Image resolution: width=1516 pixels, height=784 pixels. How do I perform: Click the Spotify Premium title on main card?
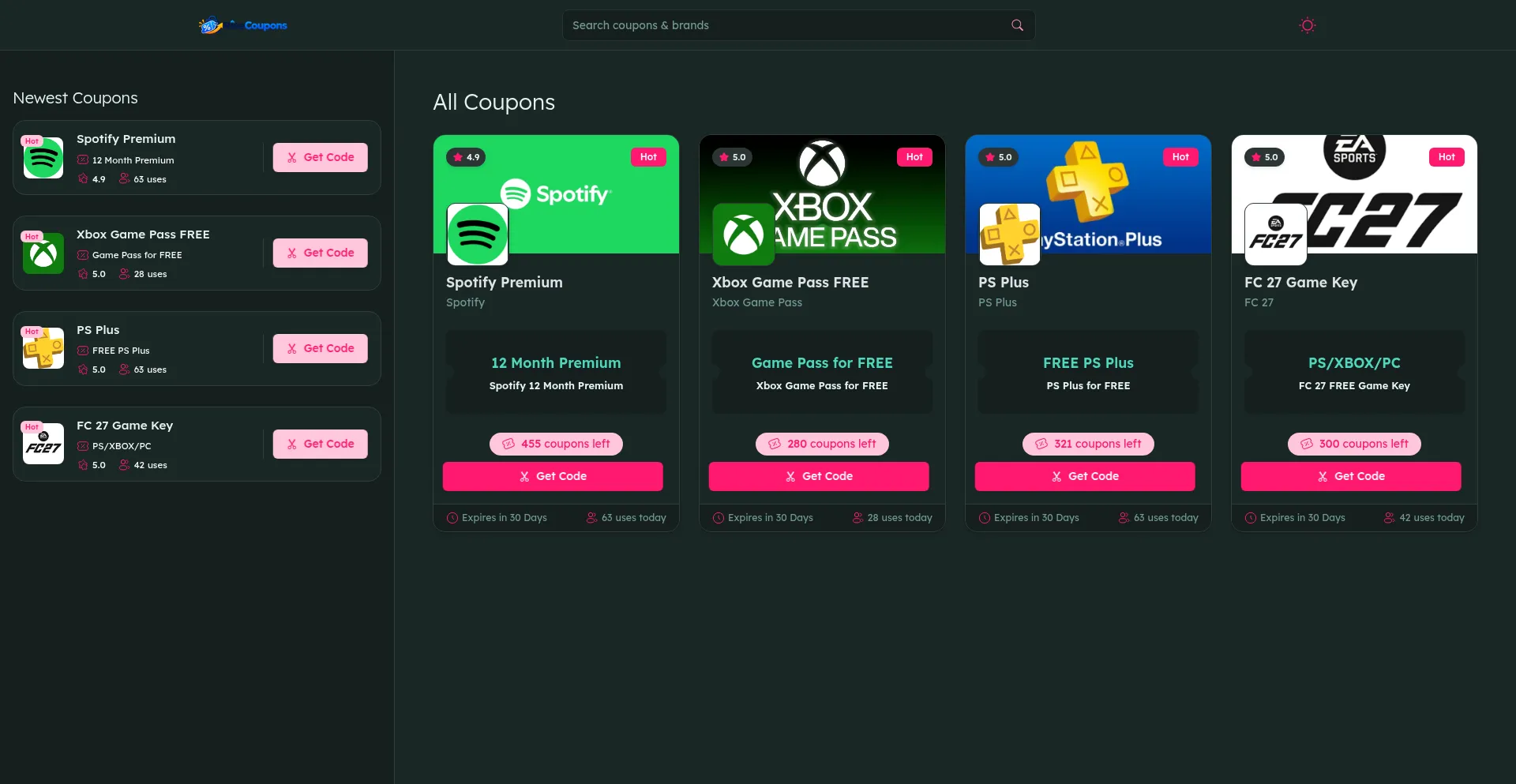tap(505, 283)
